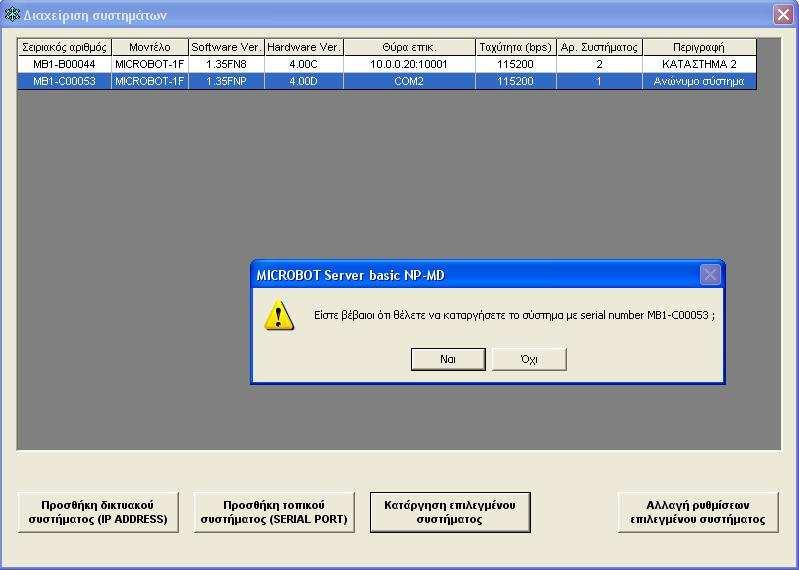Confirm deletion with the Ναι button
799x570 pixels.
point(448,359)
